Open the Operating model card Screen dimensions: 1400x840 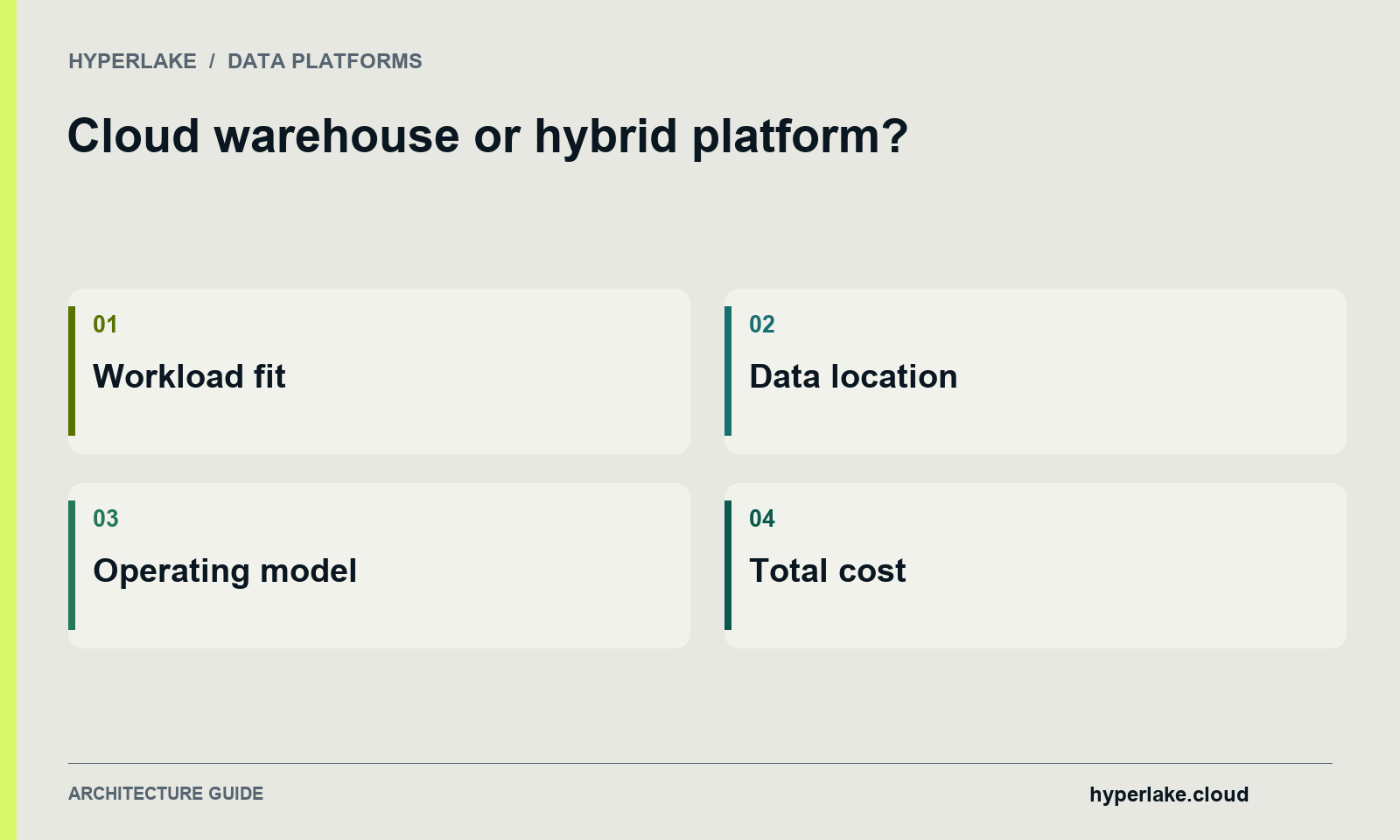(379, 565)
